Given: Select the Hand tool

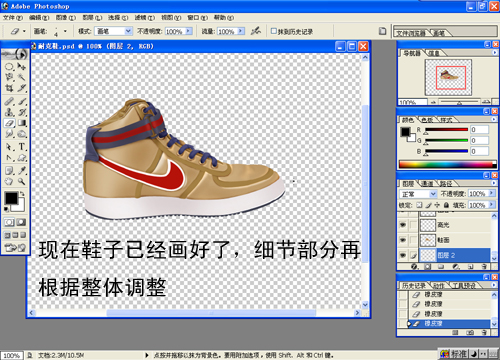Looking at the screenshot, I should click(x=9, y=181).
